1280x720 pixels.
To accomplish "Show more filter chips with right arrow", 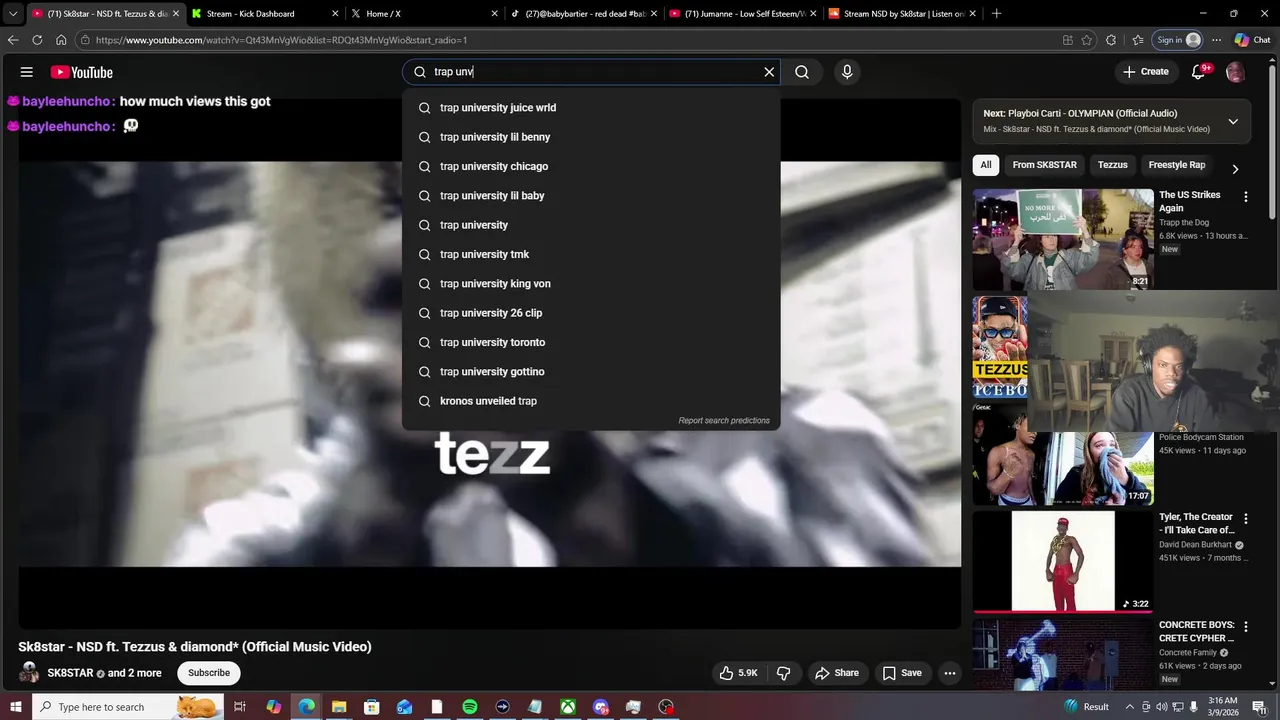I will coord(1235,168).
